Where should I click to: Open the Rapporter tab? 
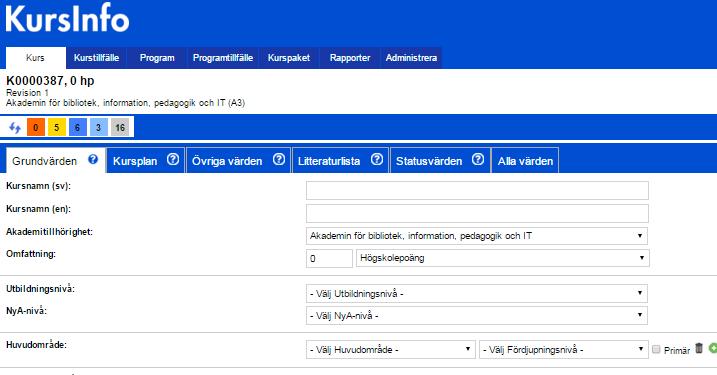coord(350,58)
